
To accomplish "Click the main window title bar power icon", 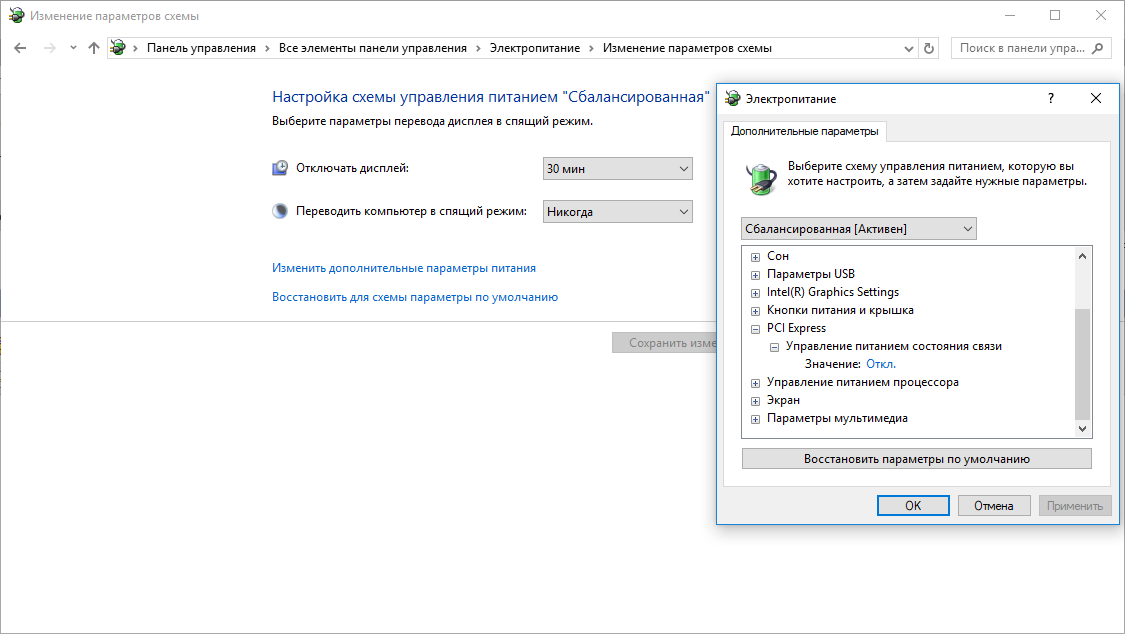I will 16,15.
